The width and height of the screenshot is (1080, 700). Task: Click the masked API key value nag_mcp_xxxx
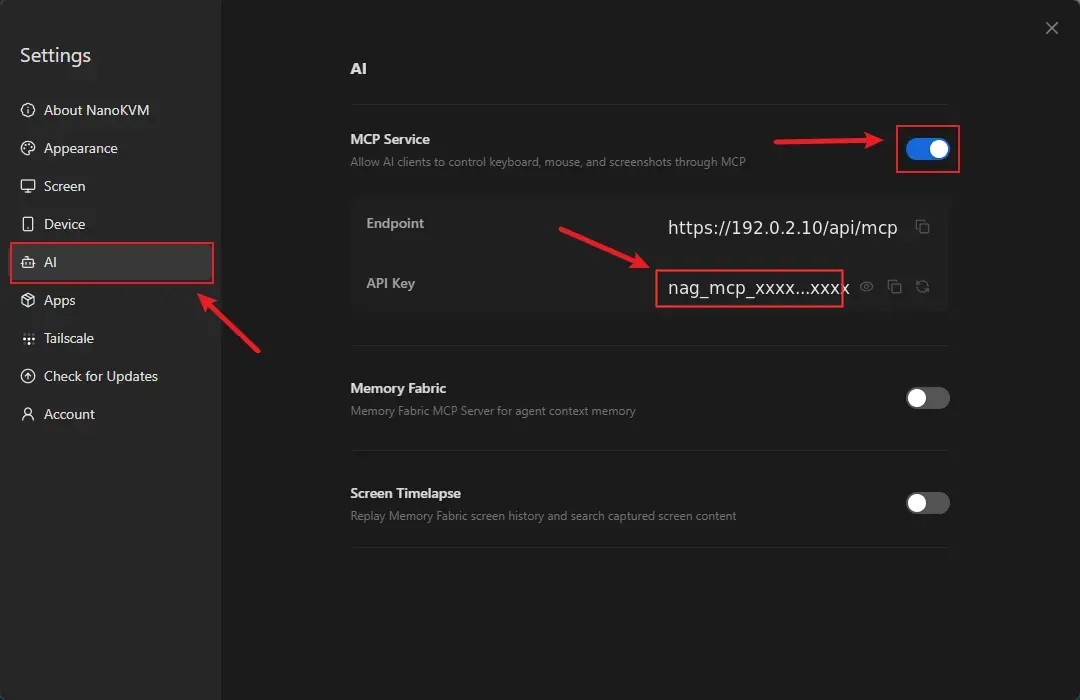(758, 287)
